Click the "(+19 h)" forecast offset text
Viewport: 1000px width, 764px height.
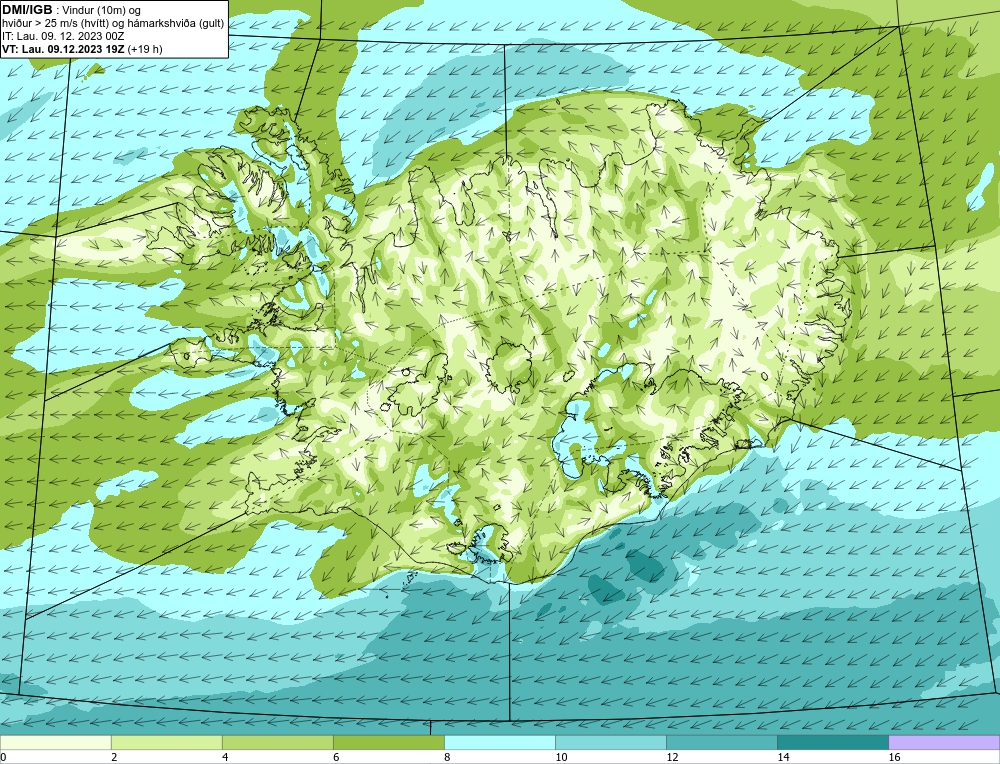[x=145, y=49]
